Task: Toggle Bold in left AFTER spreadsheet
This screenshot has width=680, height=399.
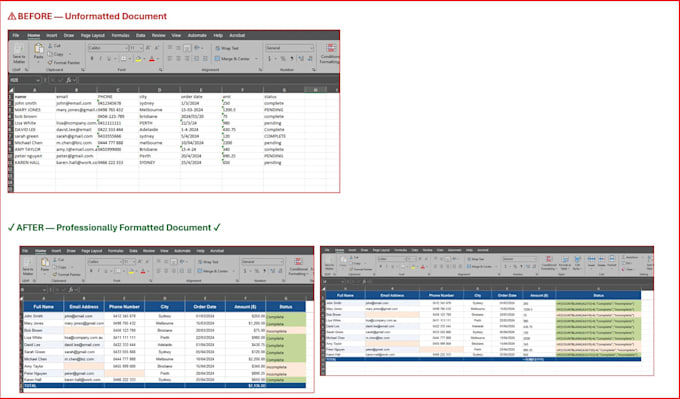Action: click(x=91, y=271)
